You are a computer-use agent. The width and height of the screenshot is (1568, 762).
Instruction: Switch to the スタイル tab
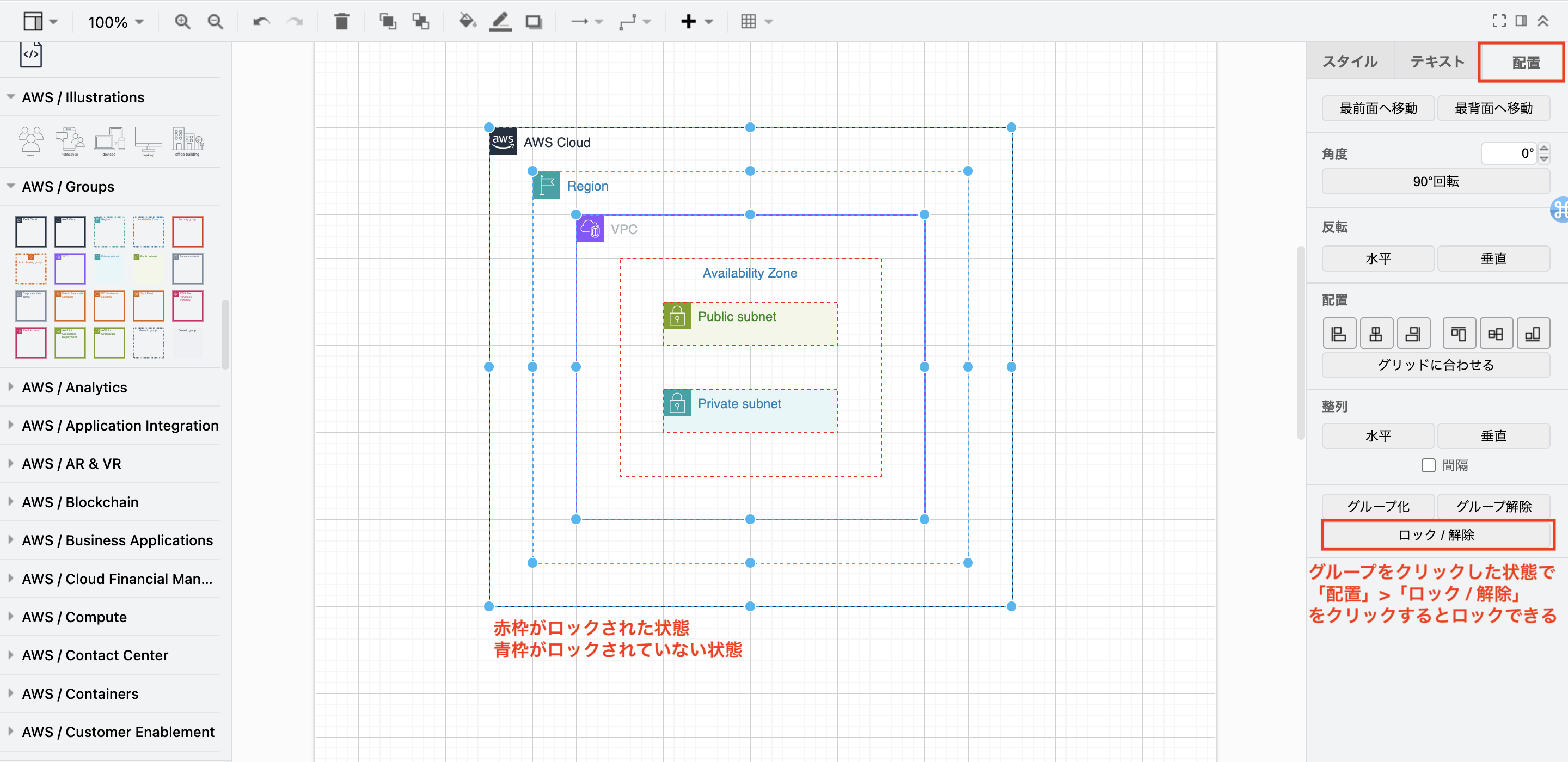pyautogui.click(x=1349, y=61)
